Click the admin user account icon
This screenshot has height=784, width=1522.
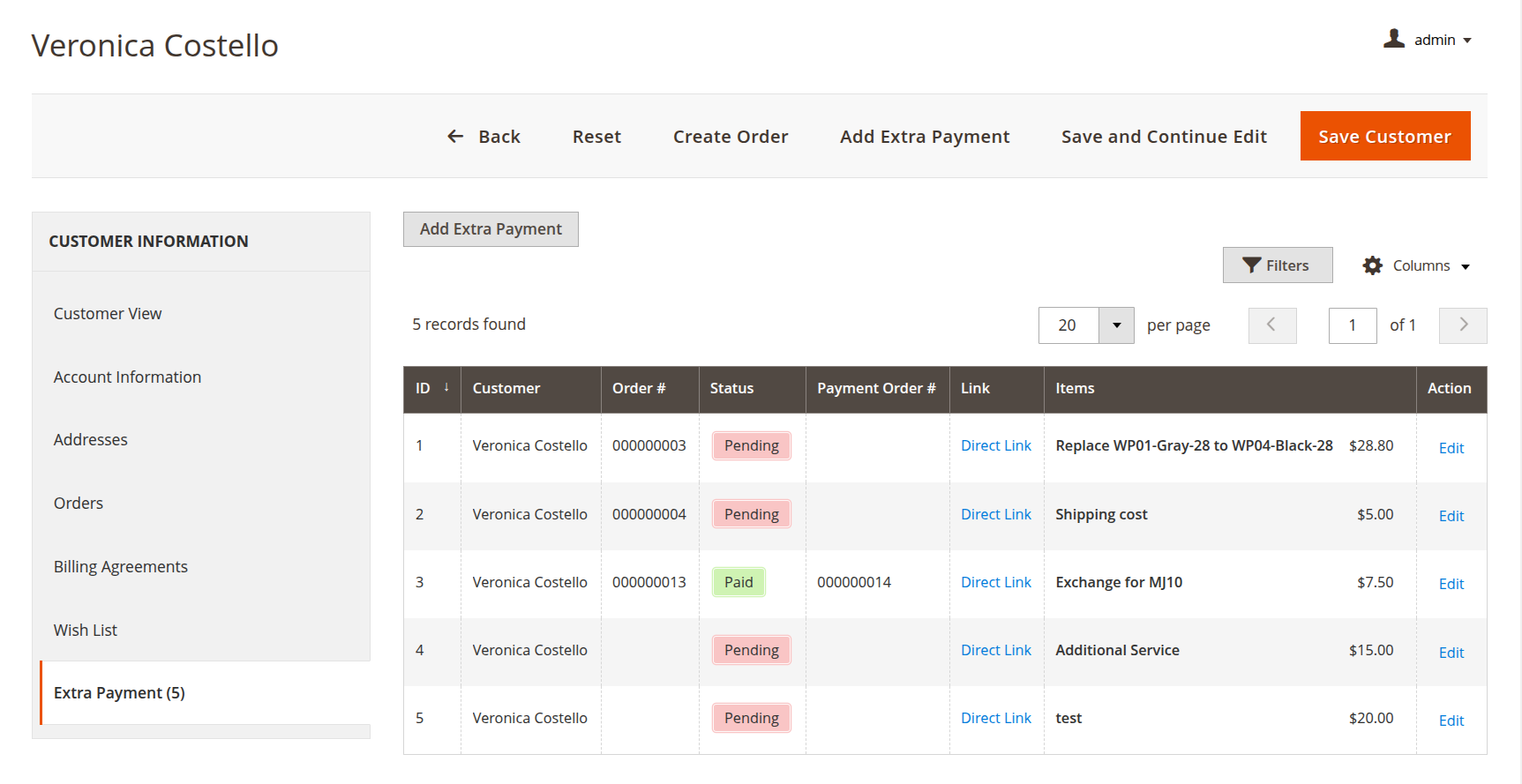point(1393,39)
